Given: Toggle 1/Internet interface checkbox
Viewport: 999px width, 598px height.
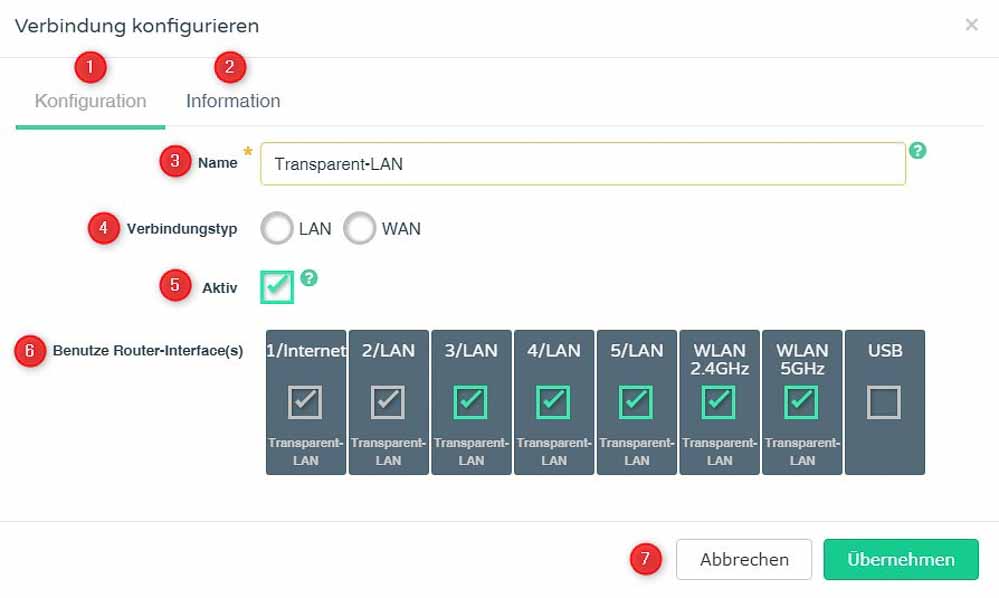Looking at the screenshot, I should pos(305,402).
